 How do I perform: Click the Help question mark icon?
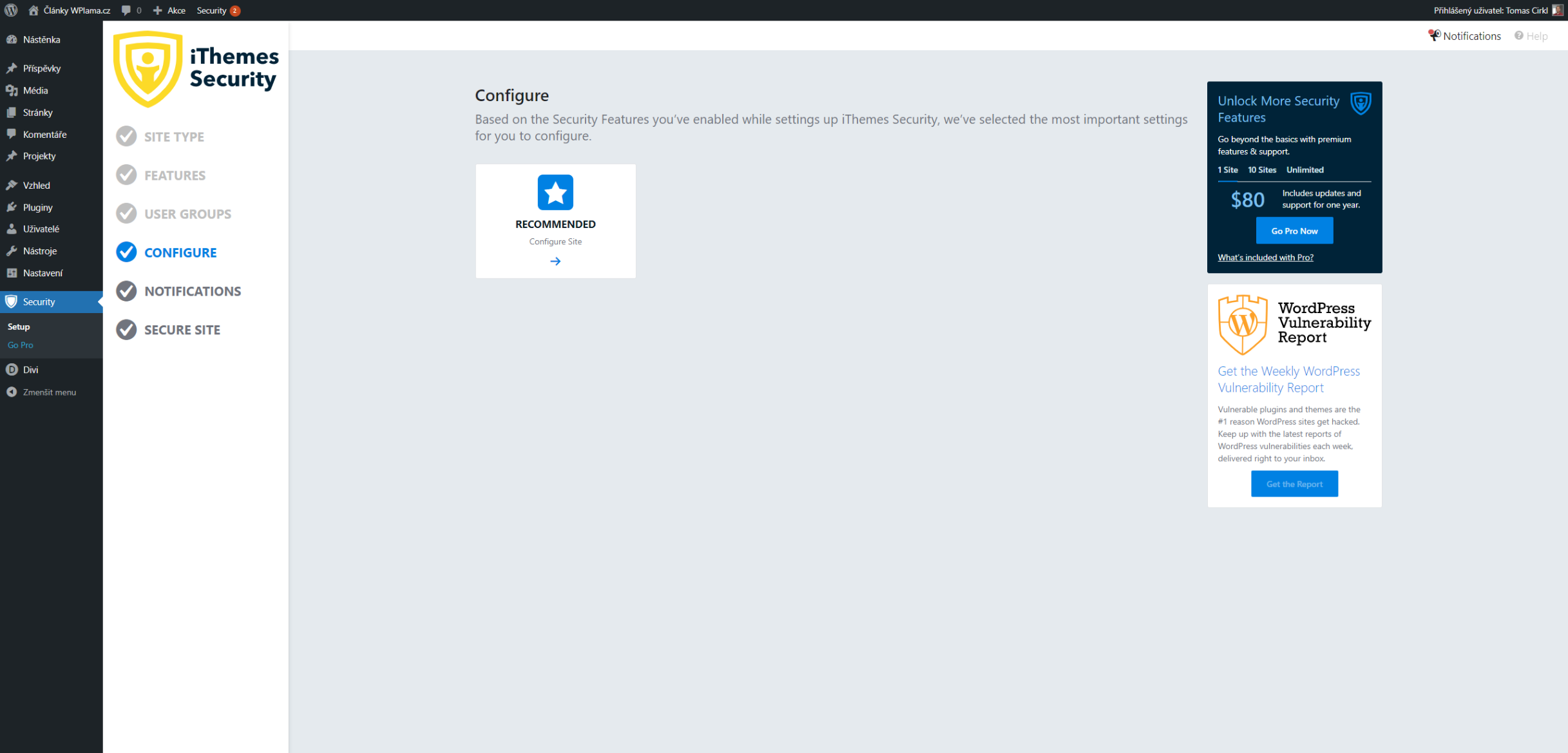click(1519, 35)
